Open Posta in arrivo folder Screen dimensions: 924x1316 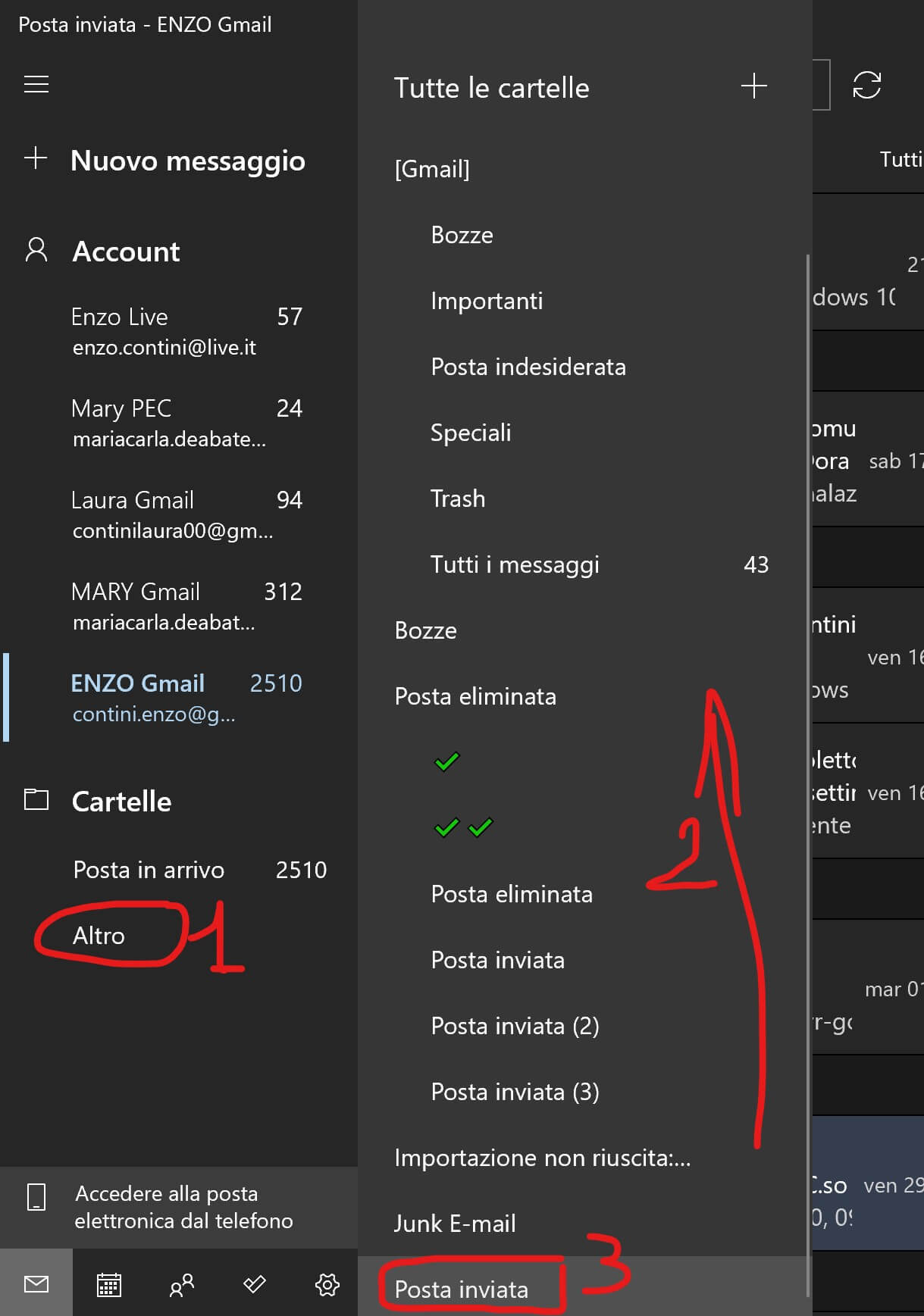[x=149, y=870]
